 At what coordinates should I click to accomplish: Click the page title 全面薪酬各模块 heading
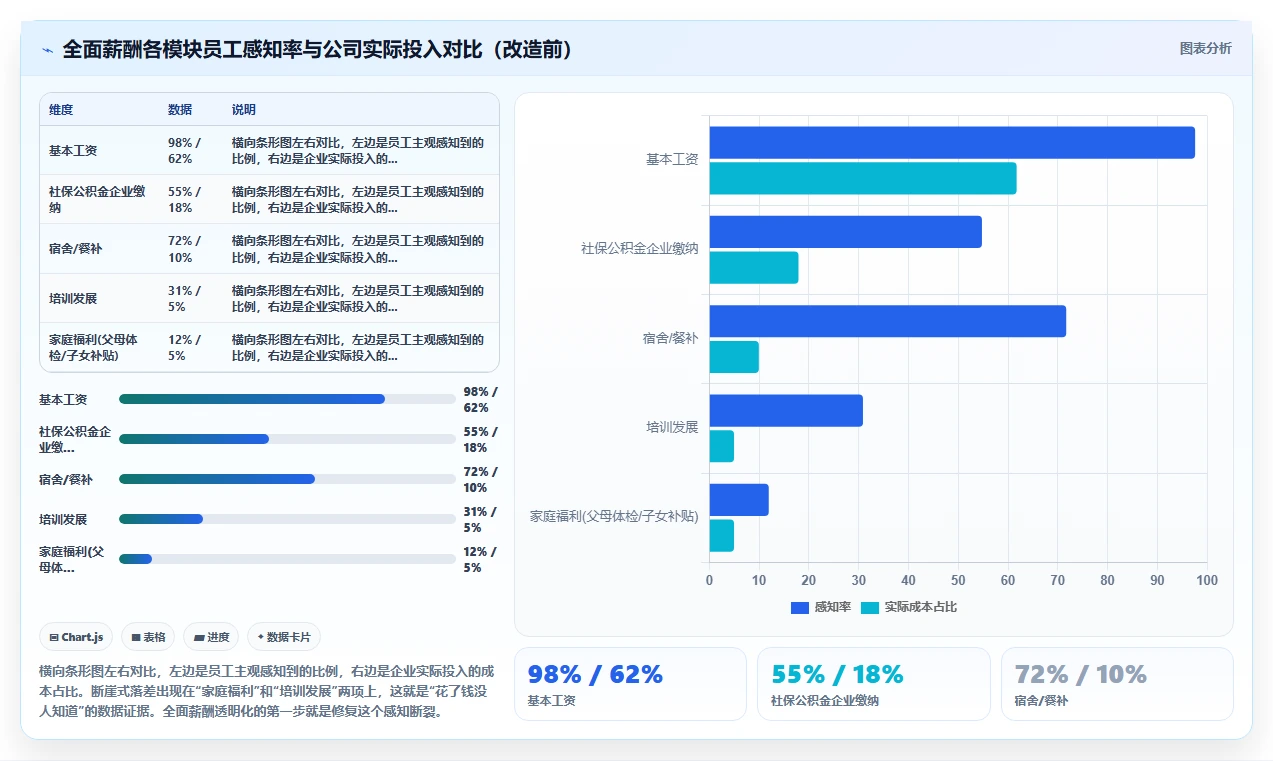(x=319, y=50)
